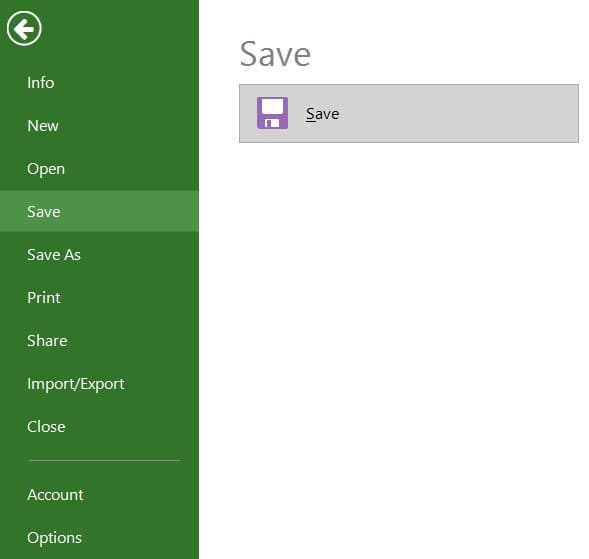Click the divider line above Account
This screenshot has height=559, width=589.
click(x=104, y=460)
